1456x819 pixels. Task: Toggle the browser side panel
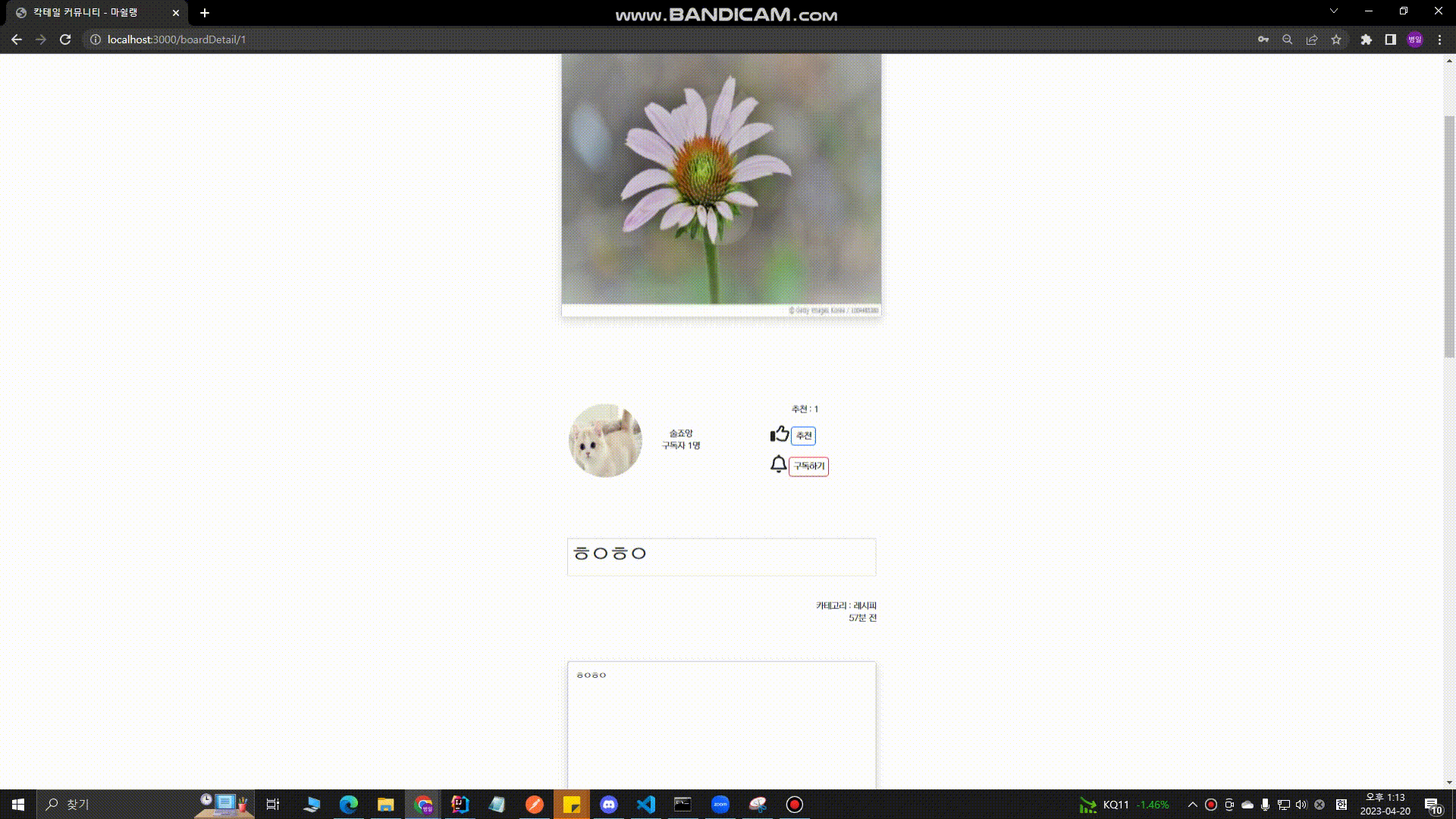point(1390,39)
